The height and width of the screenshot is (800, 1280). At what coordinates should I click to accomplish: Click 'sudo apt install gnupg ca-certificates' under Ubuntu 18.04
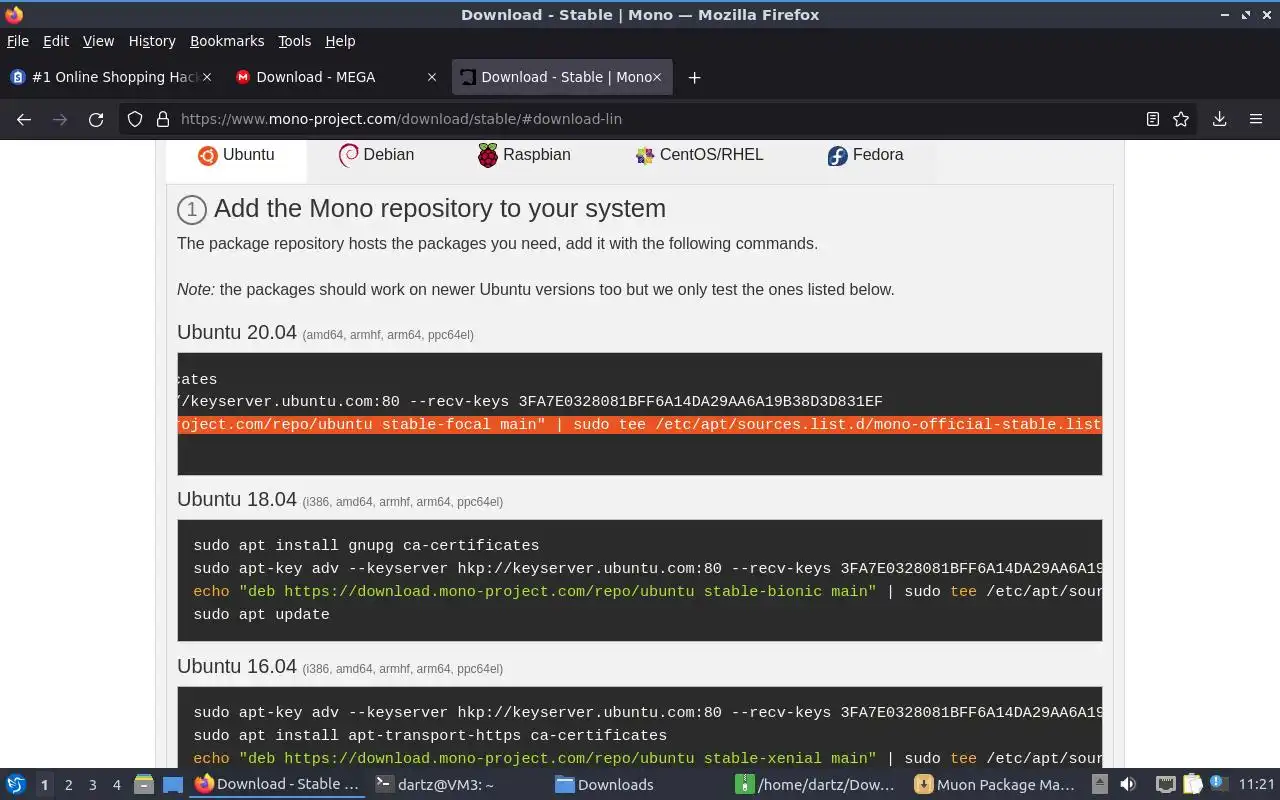click(366, 546)
